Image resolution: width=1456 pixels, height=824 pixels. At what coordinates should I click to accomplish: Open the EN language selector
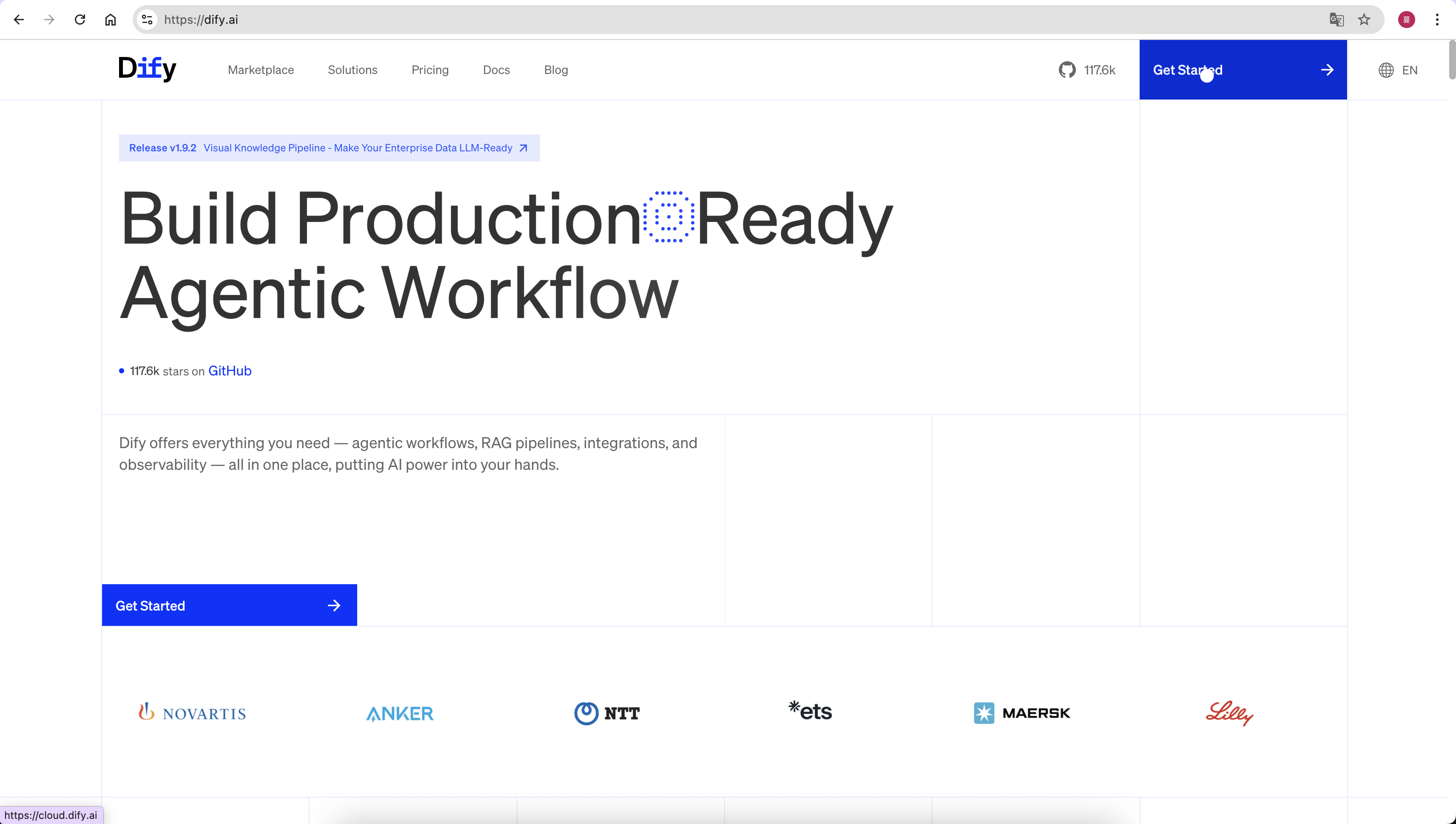pyautogui.click(x=1409, y=70)
